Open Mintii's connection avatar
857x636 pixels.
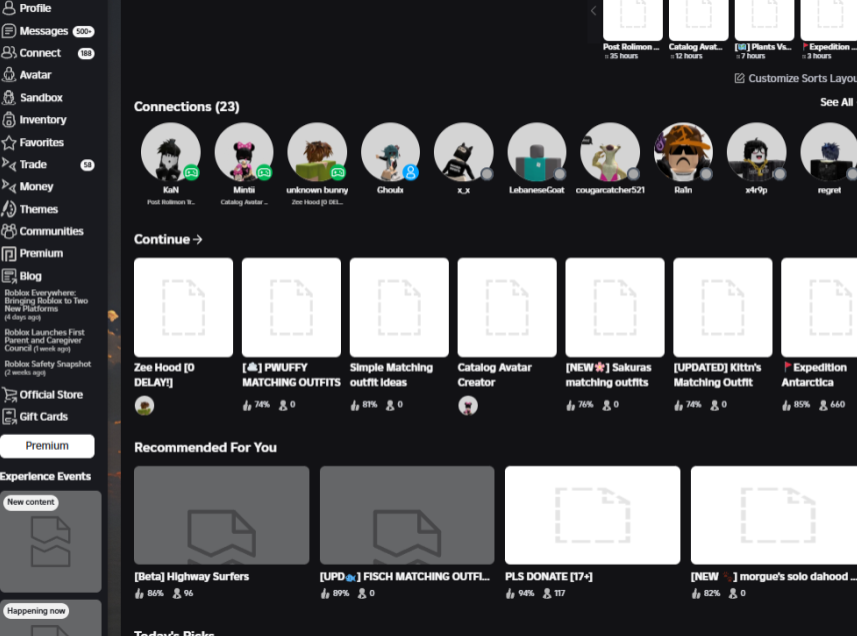tap(244, 152)
